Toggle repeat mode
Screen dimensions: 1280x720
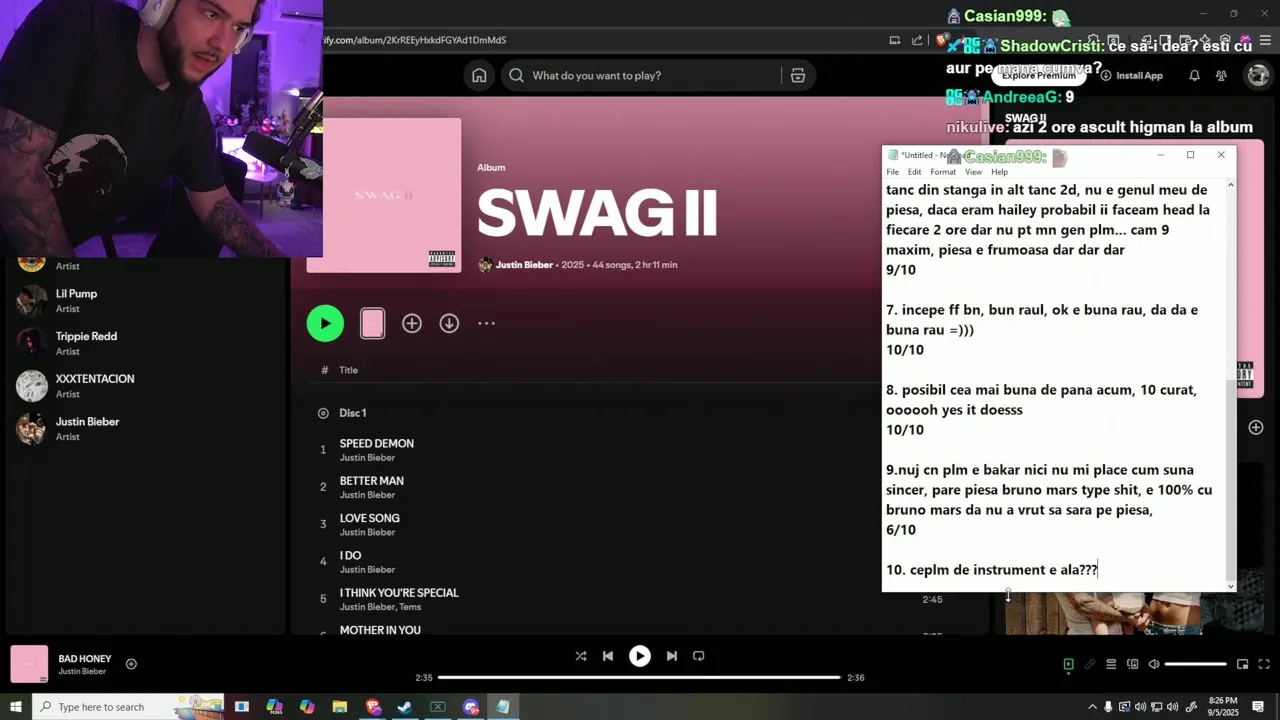[699, 656]
